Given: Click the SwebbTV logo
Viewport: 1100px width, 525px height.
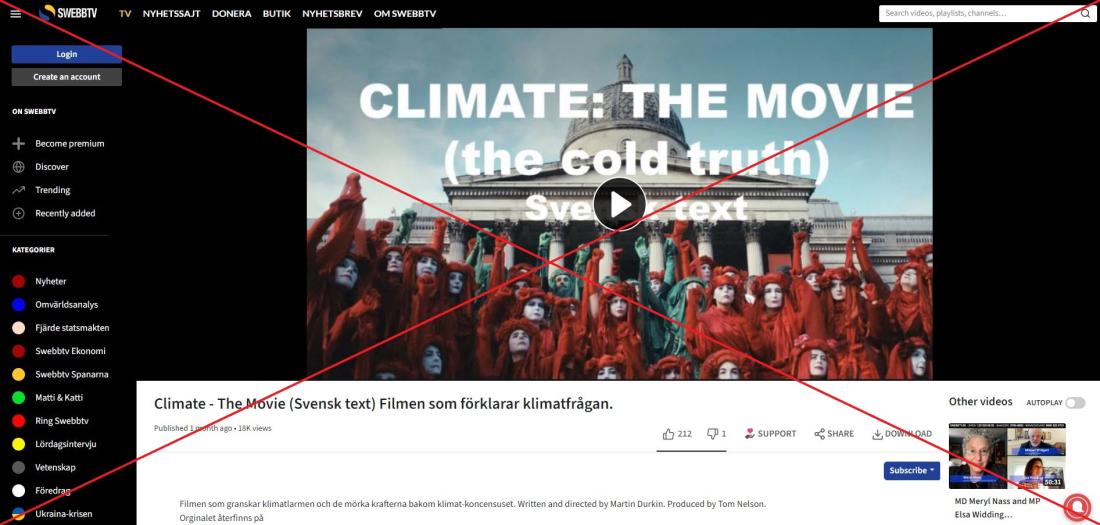Looking at the screenshot, I should point(70,13).
